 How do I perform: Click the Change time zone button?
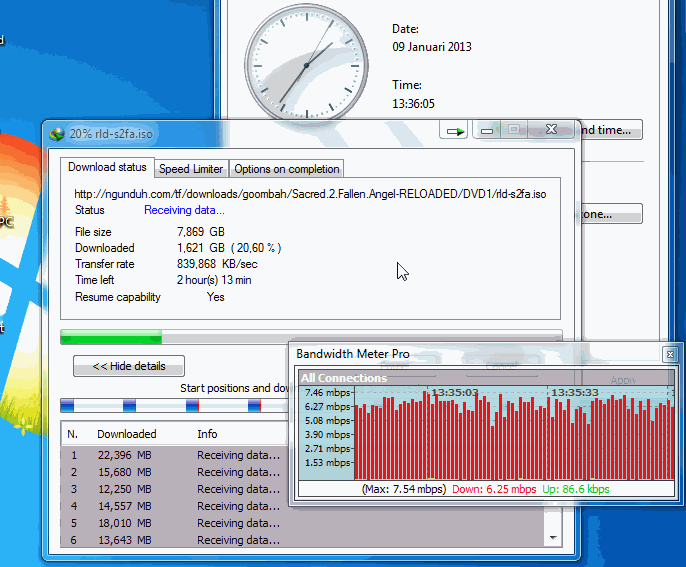click(x=610, y=214)
